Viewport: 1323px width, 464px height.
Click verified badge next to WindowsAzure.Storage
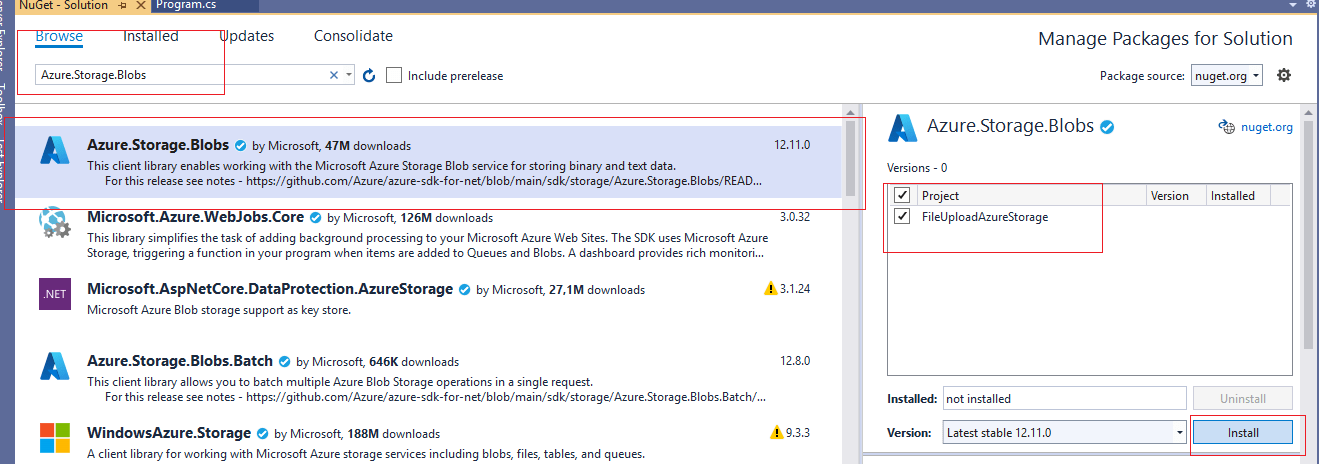pyautogui.click(x=262, y=433)
